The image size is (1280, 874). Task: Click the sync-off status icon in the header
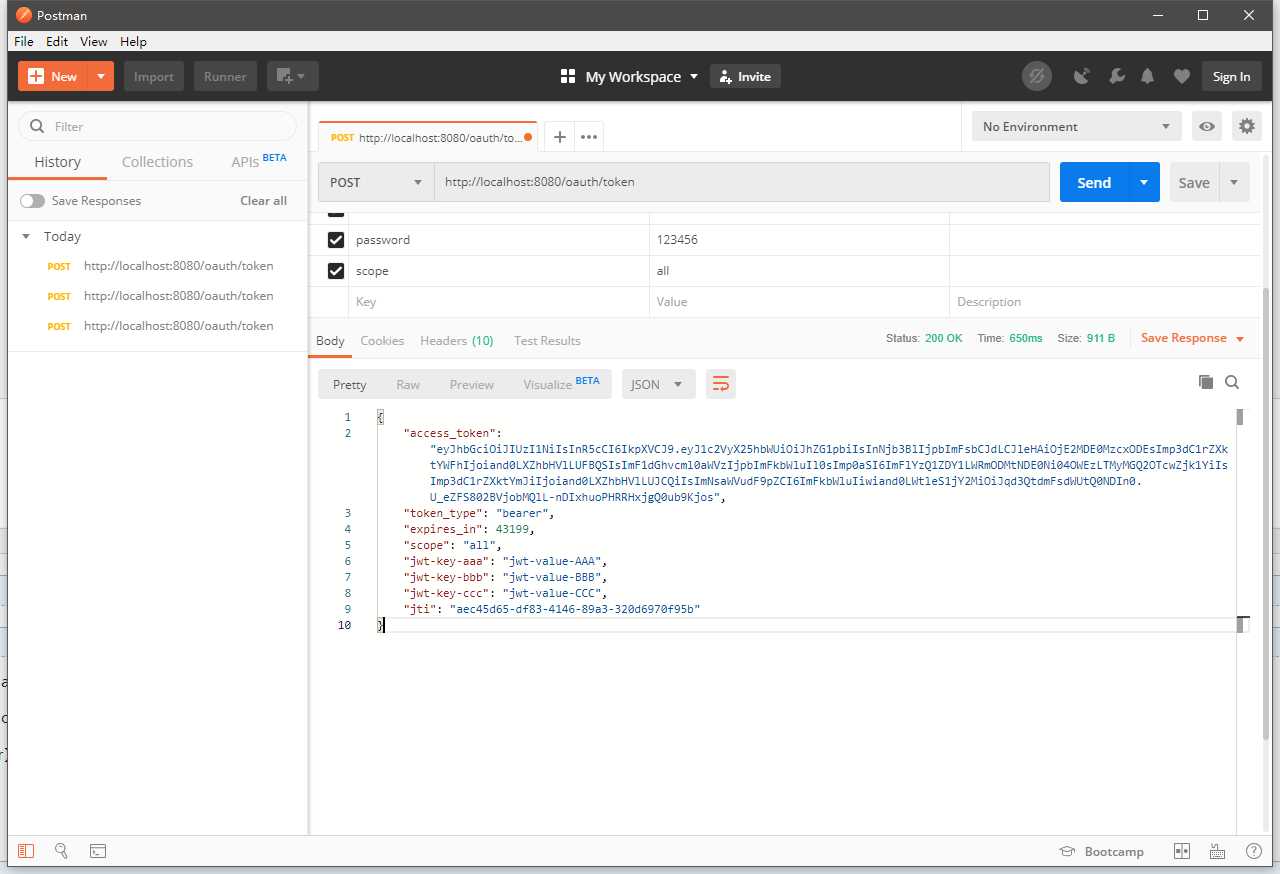pos(1037,76)
